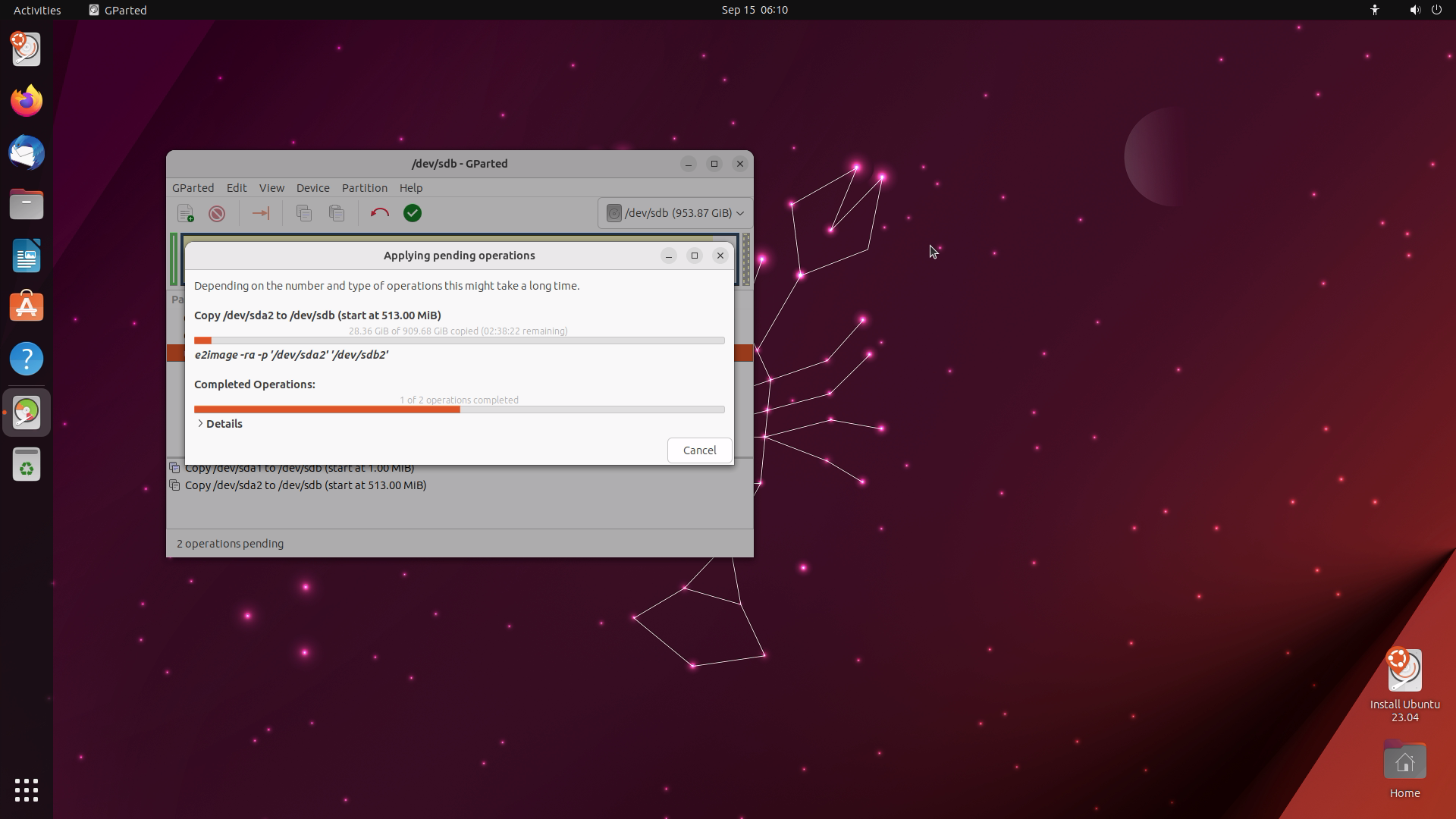
Task: Maximize the /dev/sdb GParted window
Action: 714,164
